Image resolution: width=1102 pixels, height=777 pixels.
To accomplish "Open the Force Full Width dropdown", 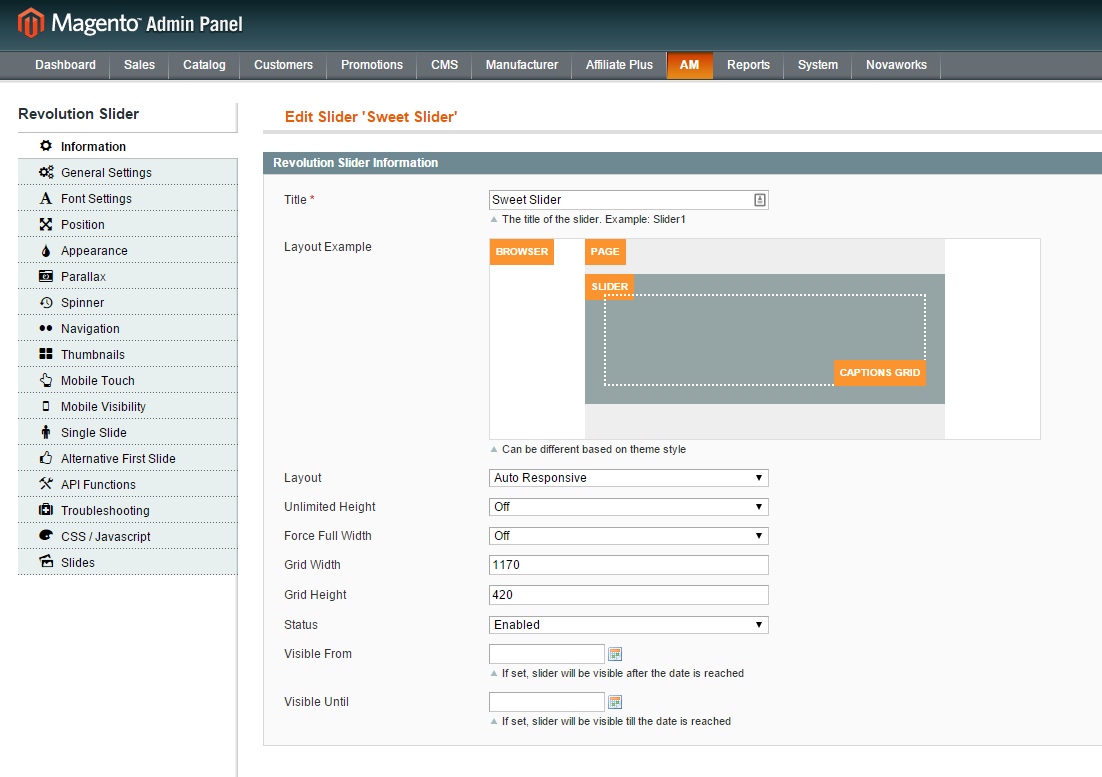I will pyautogui.click(x=628, y=535).
